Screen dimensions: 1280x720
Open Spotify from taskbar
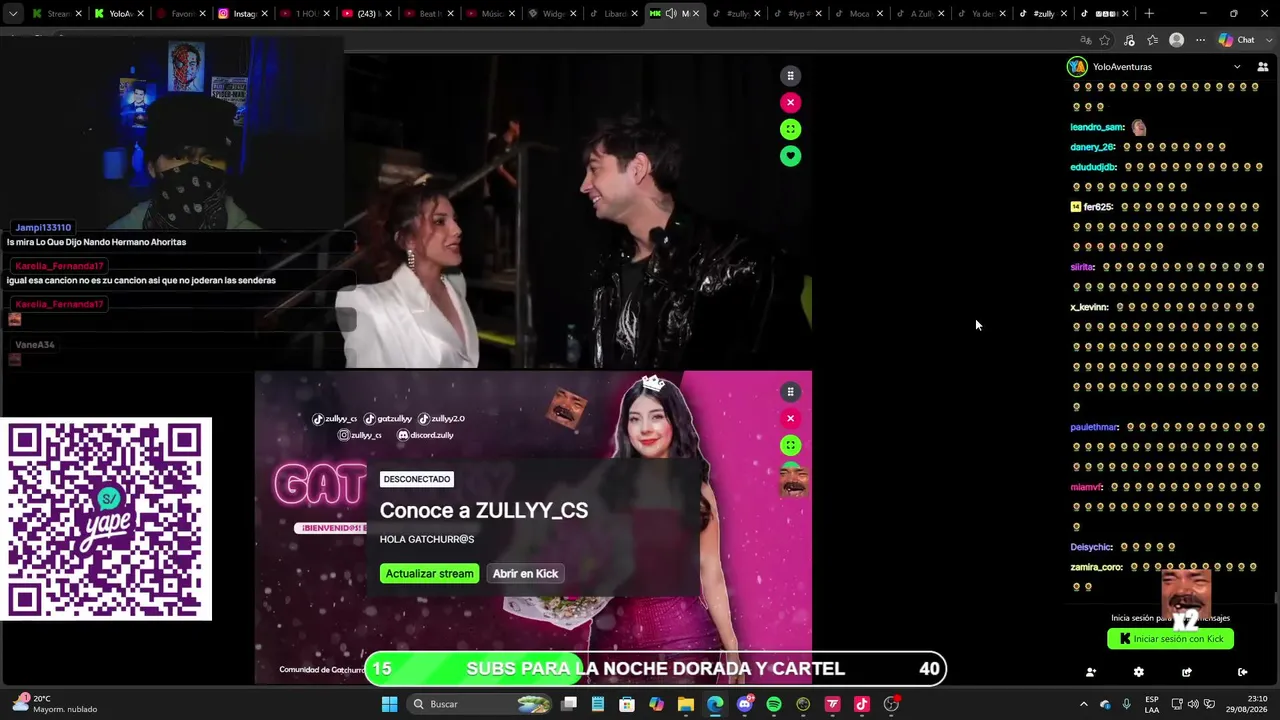point(774,704)
